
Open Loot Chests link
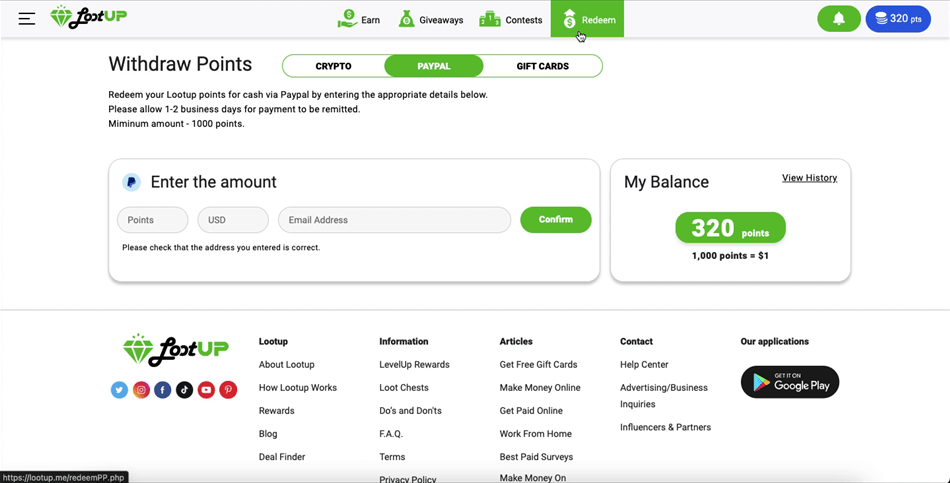click(404, 387)
